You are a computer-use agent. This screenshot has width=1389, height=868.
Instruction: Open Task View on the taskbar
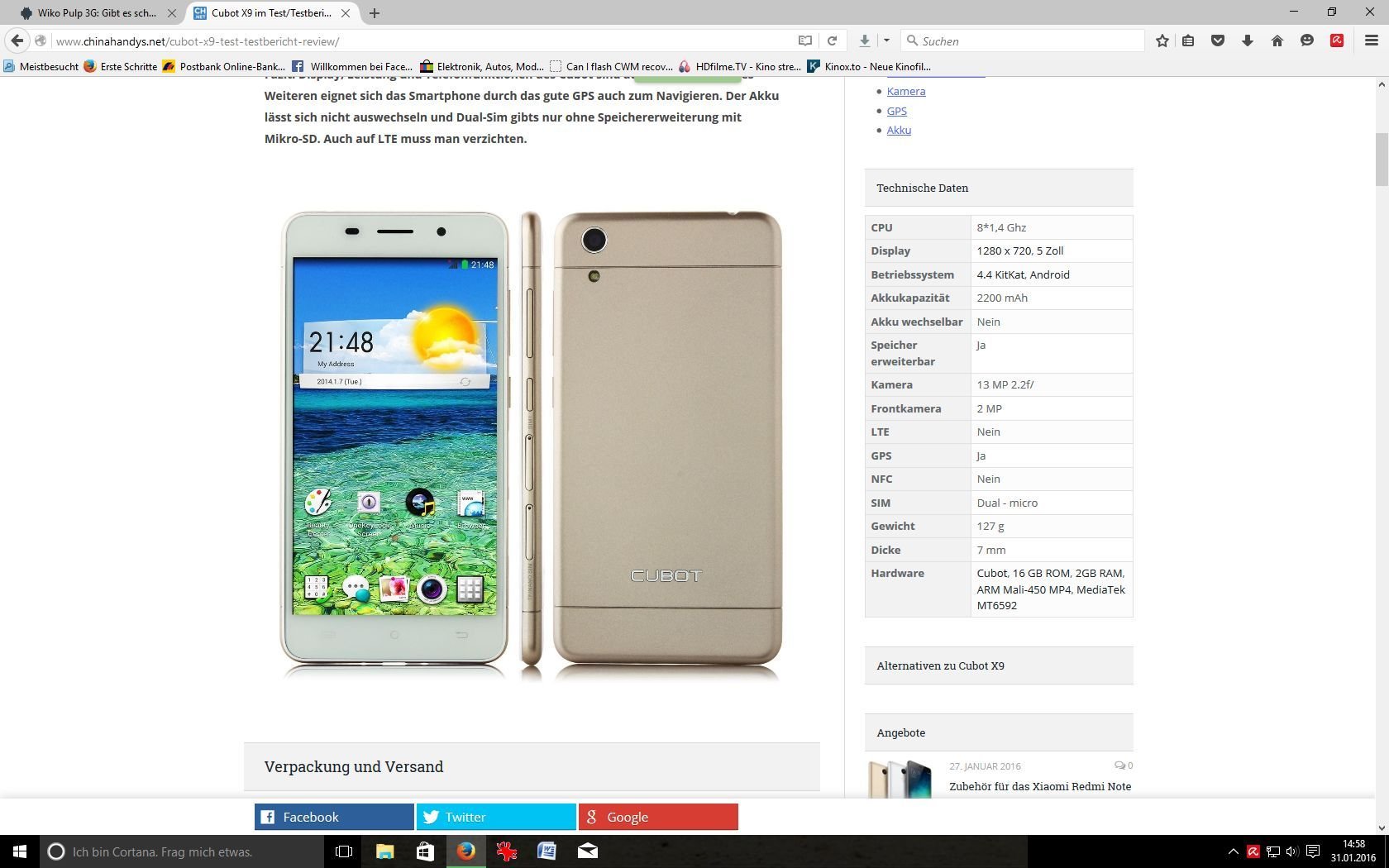coord(344,851)
